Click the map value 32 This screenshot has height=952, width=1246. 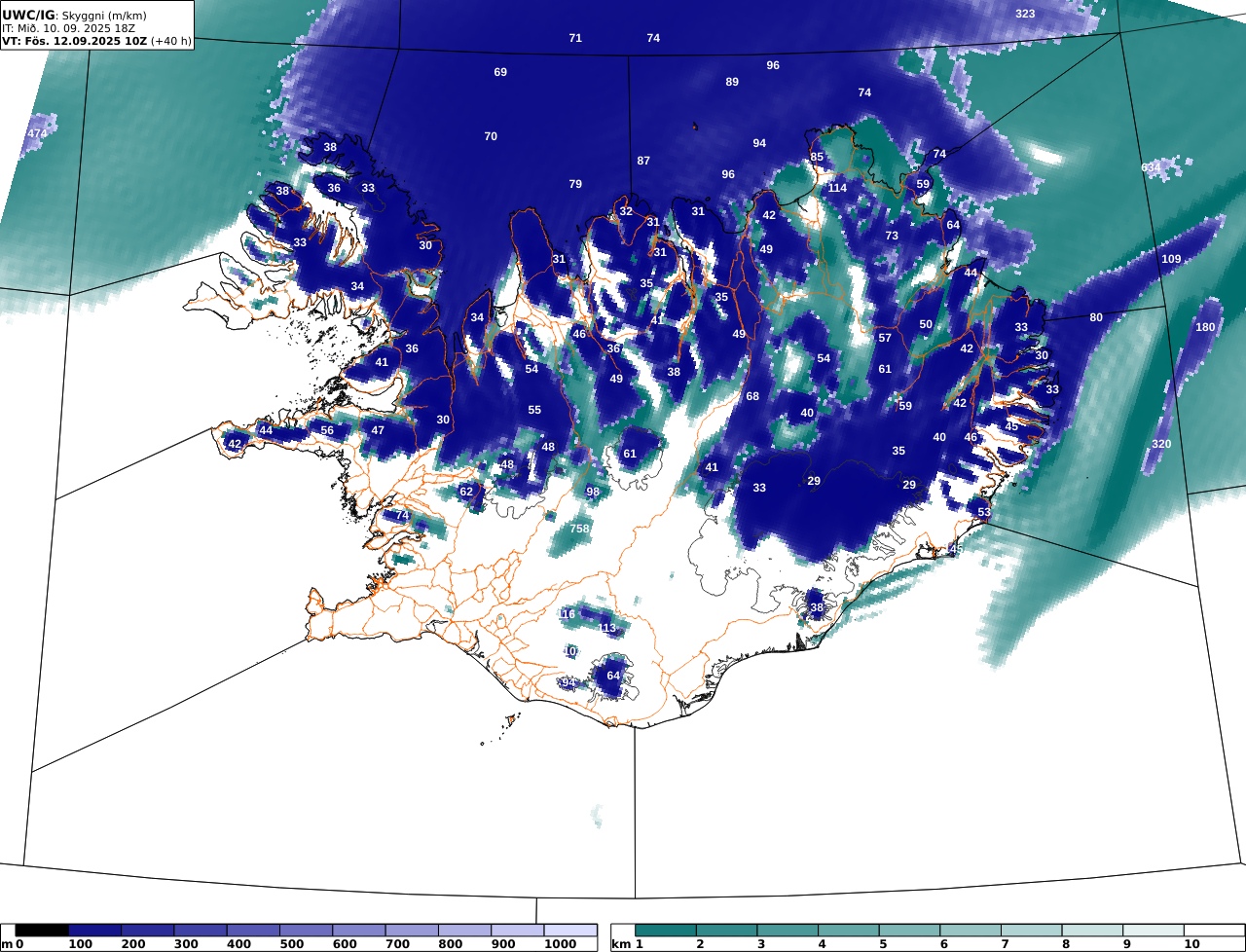click(626, 211)
